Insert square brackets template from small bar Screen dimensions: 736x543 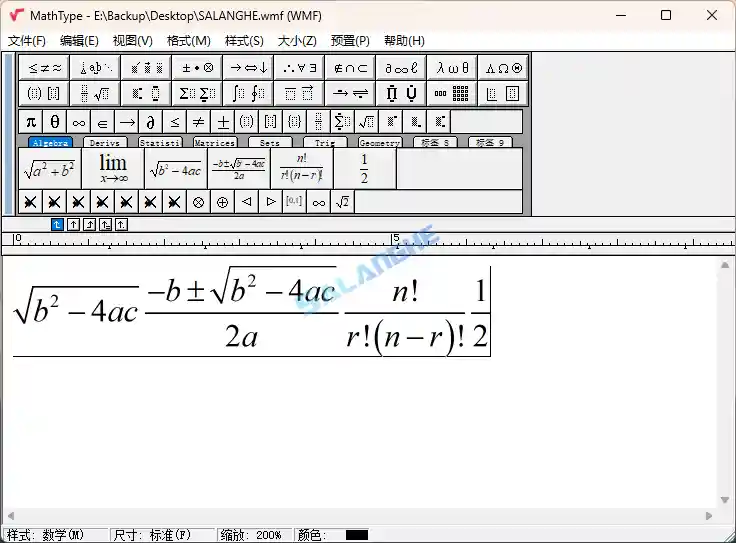click(x=270, y=122)
